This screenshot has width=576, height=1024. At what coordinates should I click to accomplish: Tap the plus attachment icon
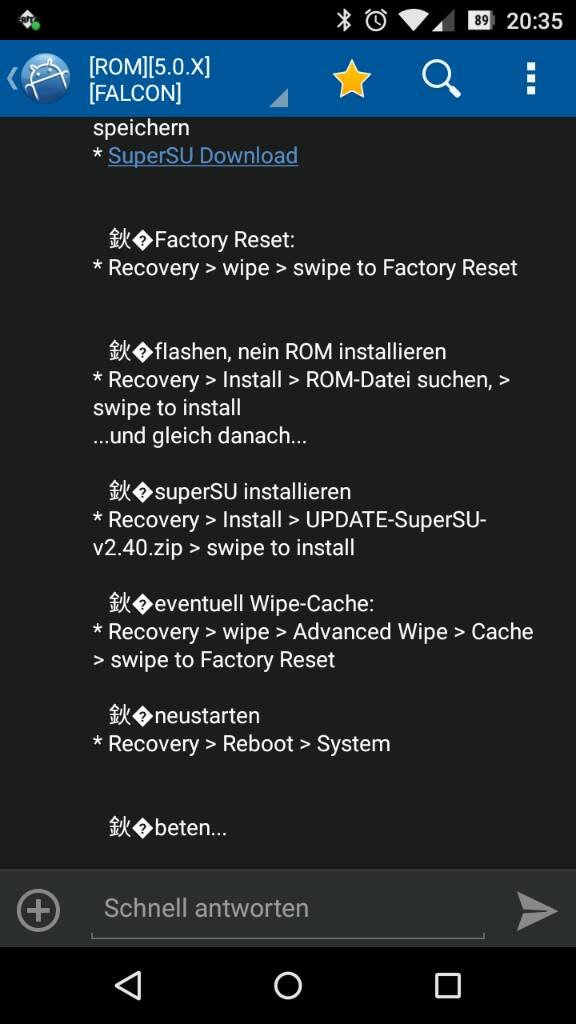coord(38,910)
